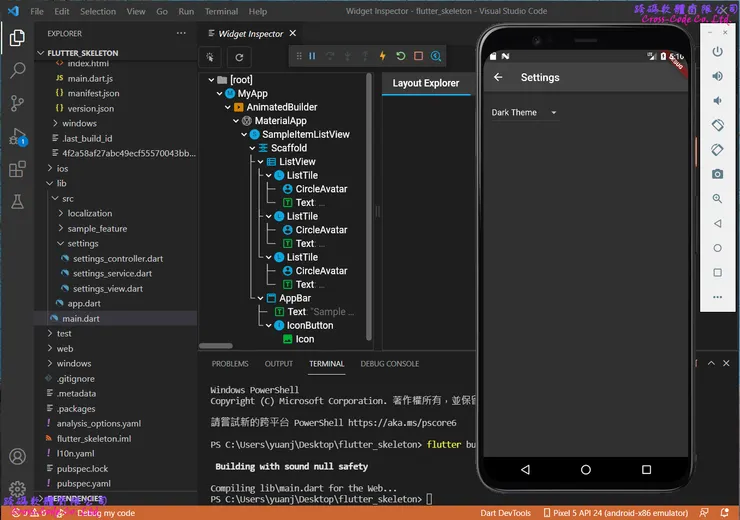Stop the debug session with red square

(419, 57)
